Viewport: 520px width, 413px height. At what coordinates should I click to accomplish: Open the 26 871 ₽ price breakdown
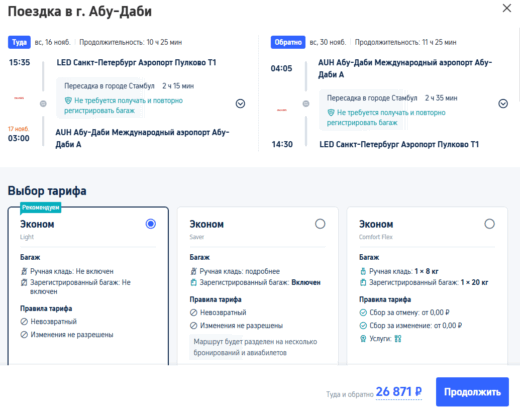pos(399,392)
